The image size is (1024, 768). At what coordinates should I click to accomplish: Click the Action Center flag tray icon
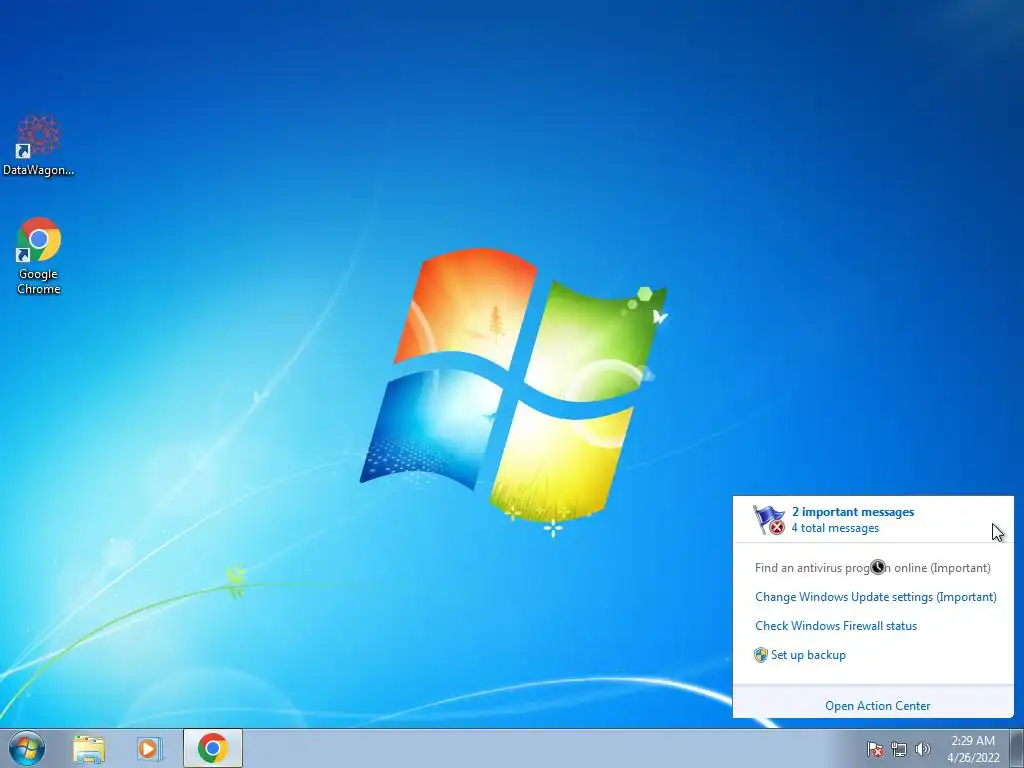pyautogui.click(x=874, y=749)
